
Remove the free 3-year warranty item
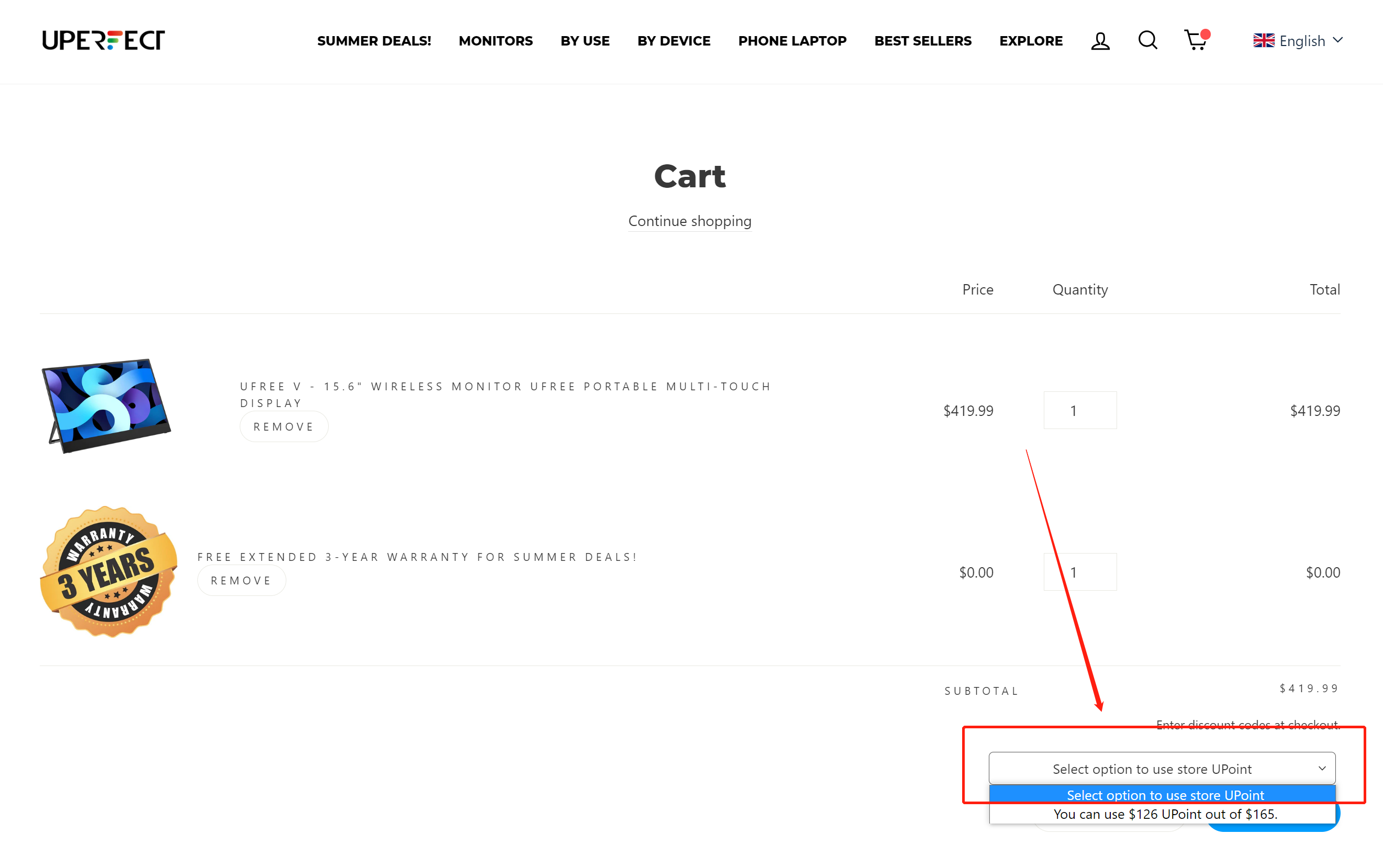(241, 580)
